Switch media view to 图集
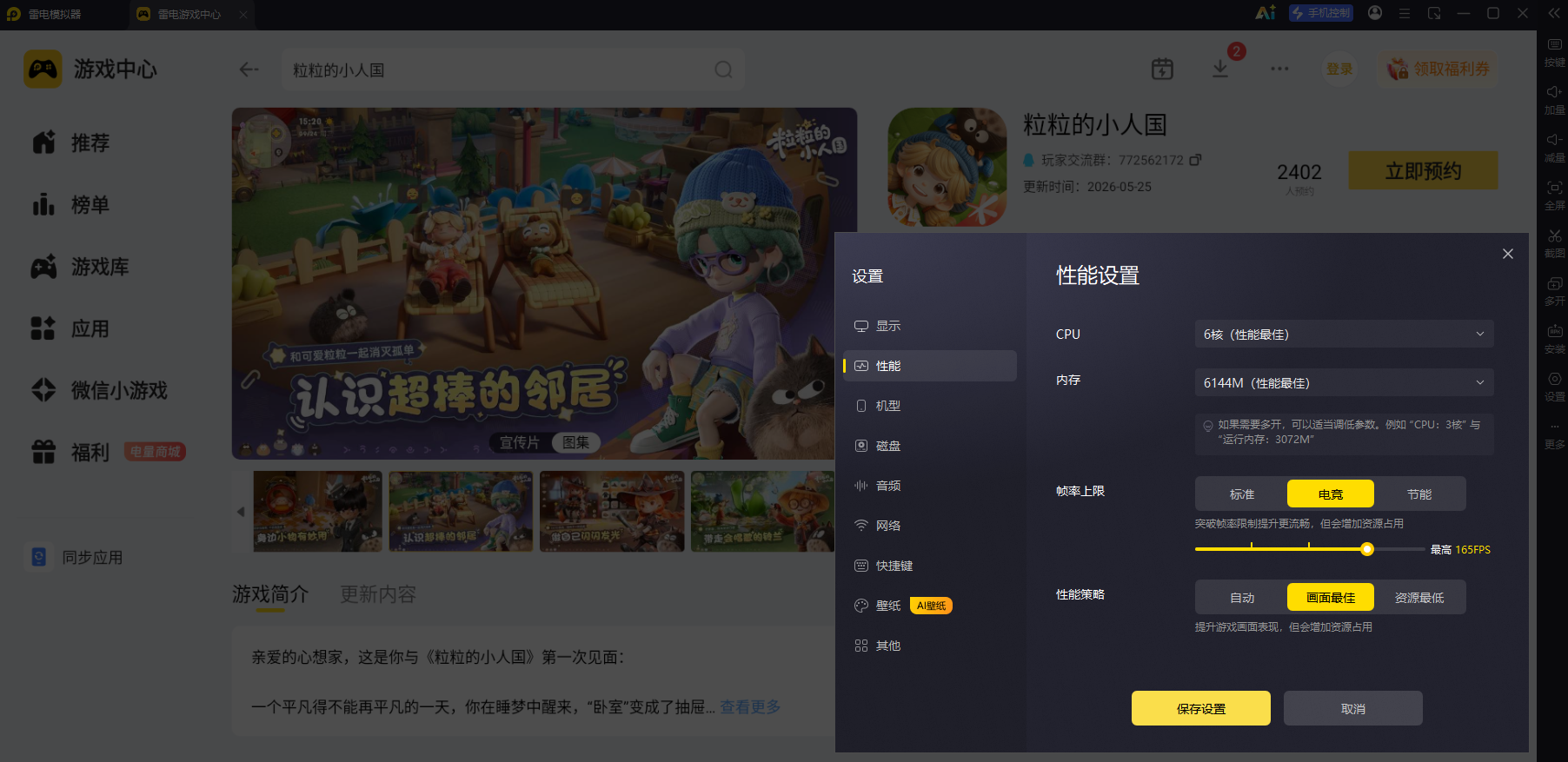Screen dimensions: 1568x762 576,442
